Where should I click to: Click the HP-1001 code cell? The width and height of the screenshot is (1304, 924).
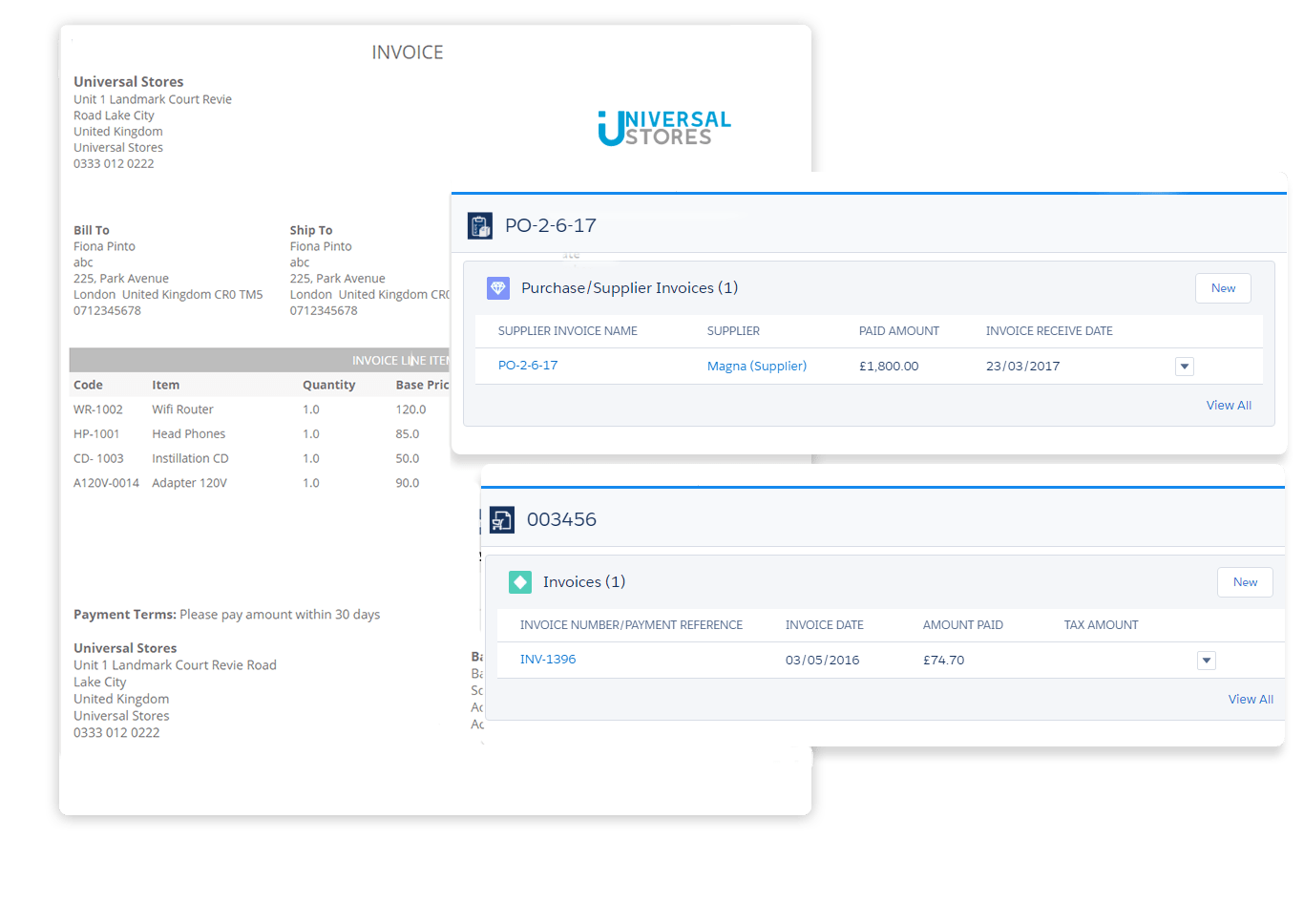tap(96, 434)
